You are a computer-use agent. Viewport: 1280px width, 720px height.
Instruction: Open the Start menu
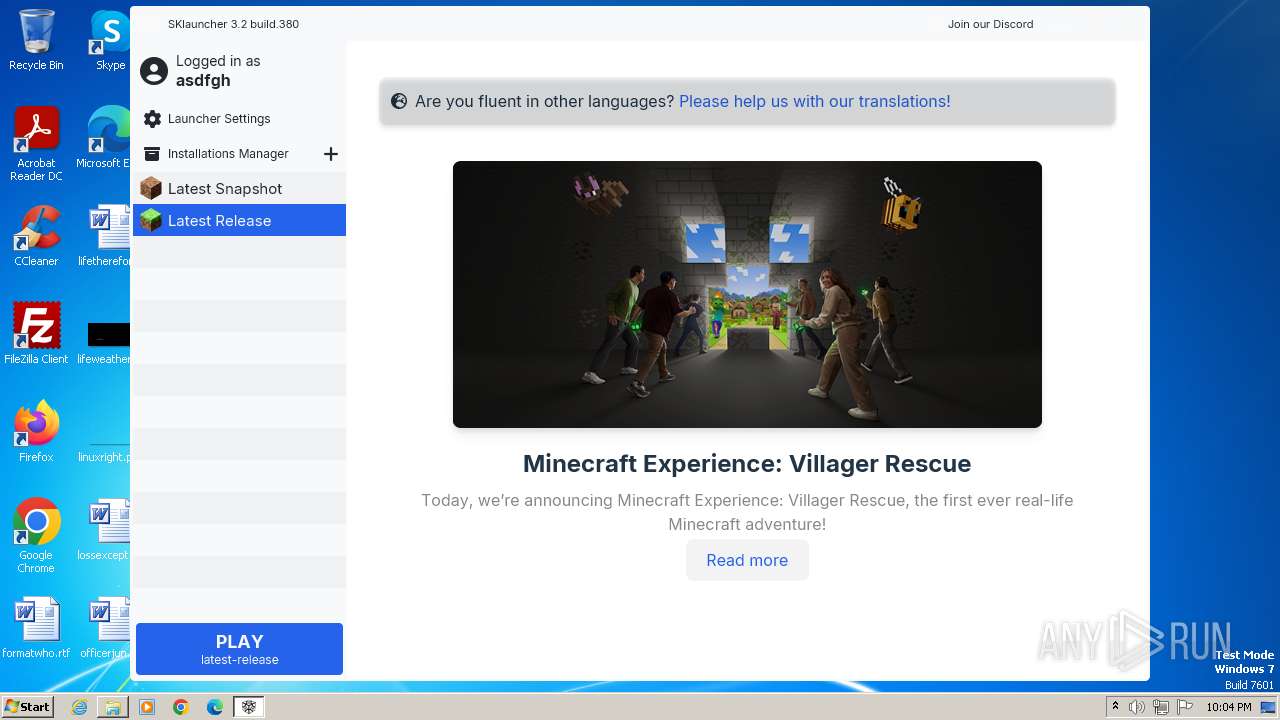(28, 707)
